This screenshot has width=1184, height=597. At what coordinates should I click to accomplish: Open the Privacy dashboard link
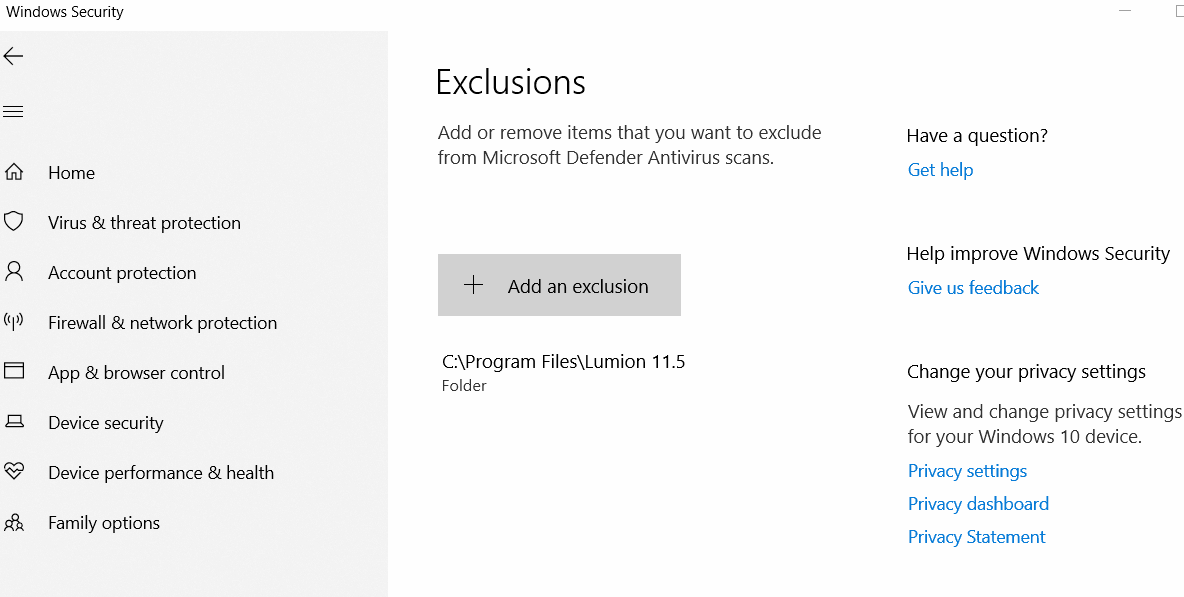click(x=978, y=503)
